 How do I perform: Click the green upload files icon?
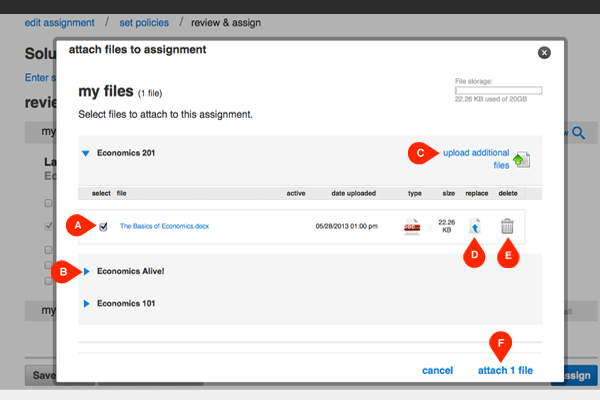(x=521, y=160)
